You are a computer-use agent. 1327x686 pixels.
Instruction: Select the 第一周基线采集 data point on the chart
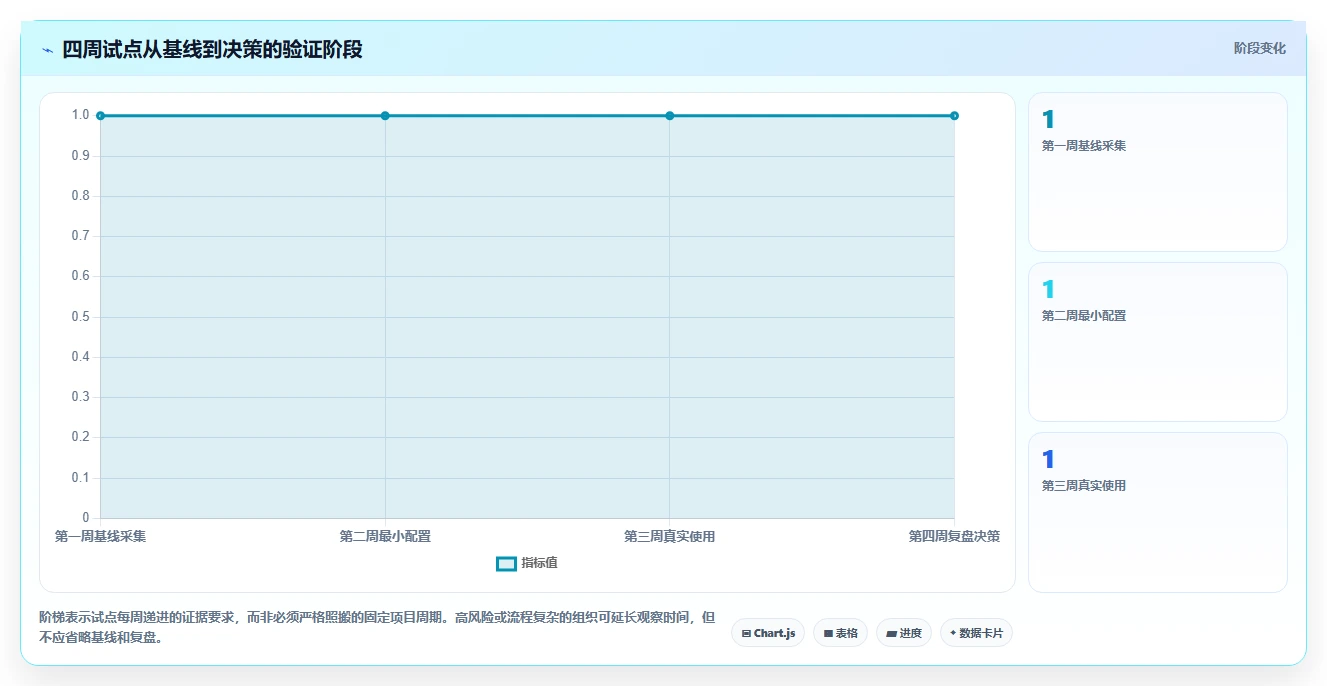[100, 116]
